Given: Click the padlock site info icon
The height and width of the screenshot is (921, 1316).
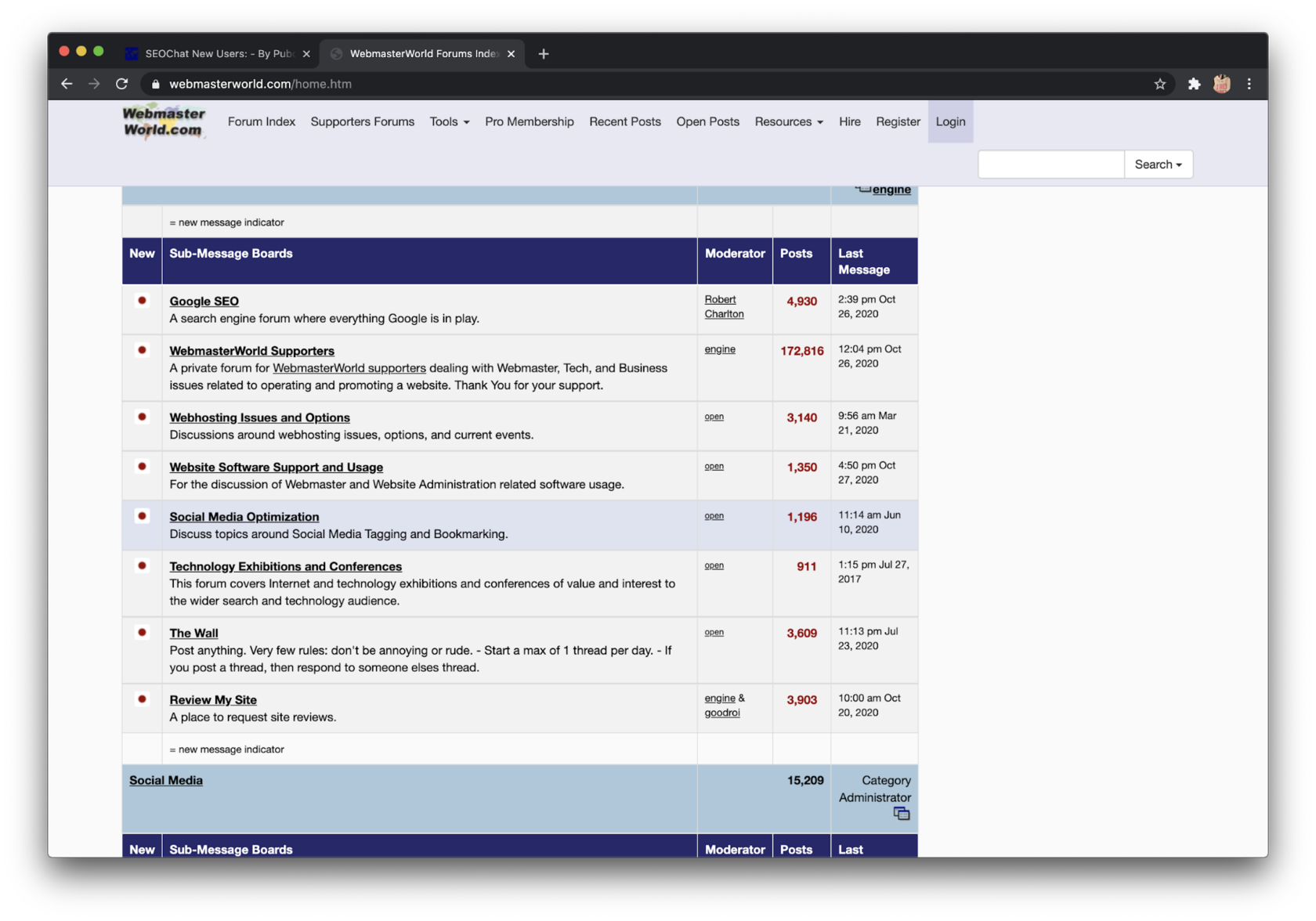Looking at the screenshot, I should point(155,84).
